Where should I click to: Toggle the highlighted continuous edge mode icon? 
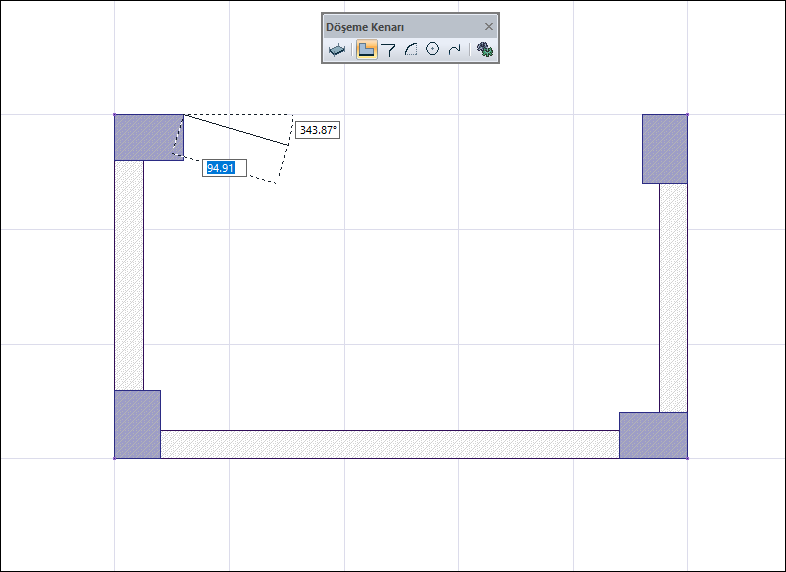(367, 50)
